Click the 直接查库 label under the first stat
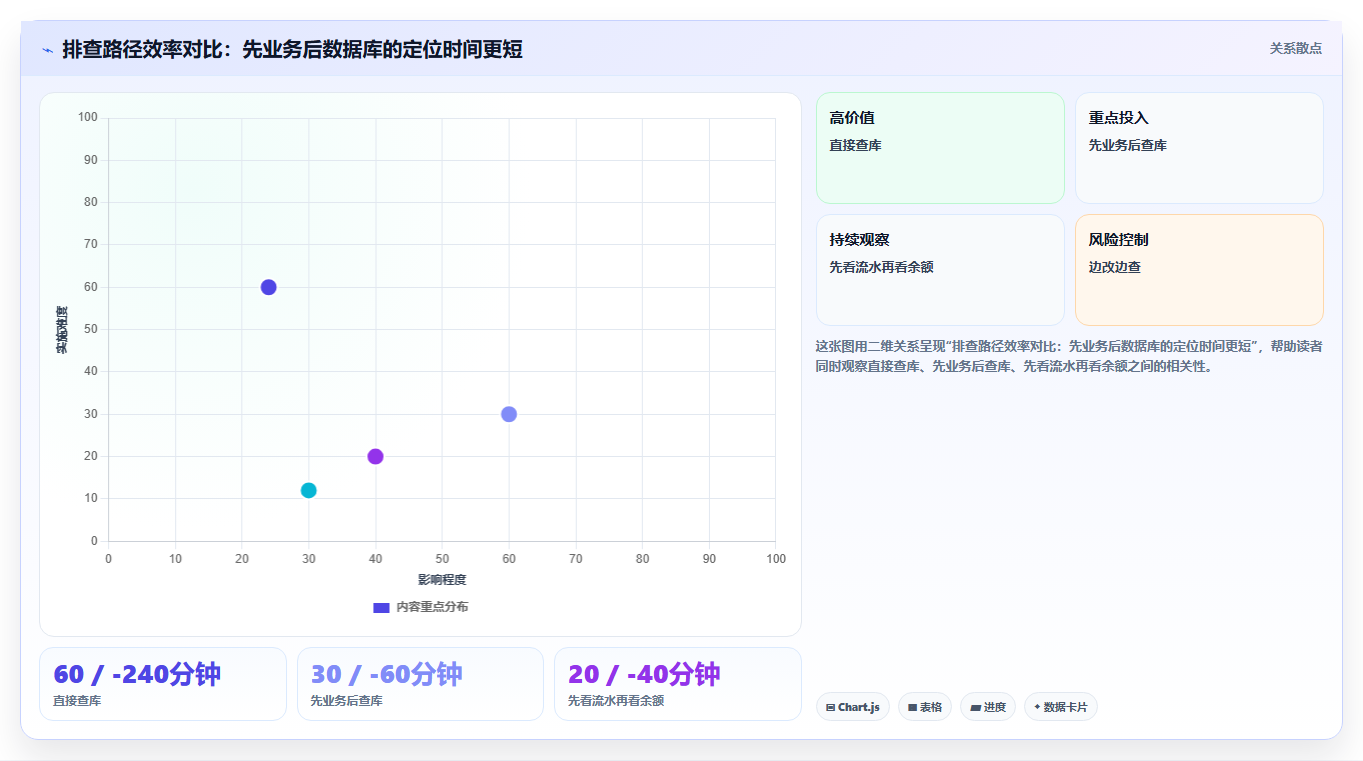Viewport: 1363px width, 761px height. point(77,701)
